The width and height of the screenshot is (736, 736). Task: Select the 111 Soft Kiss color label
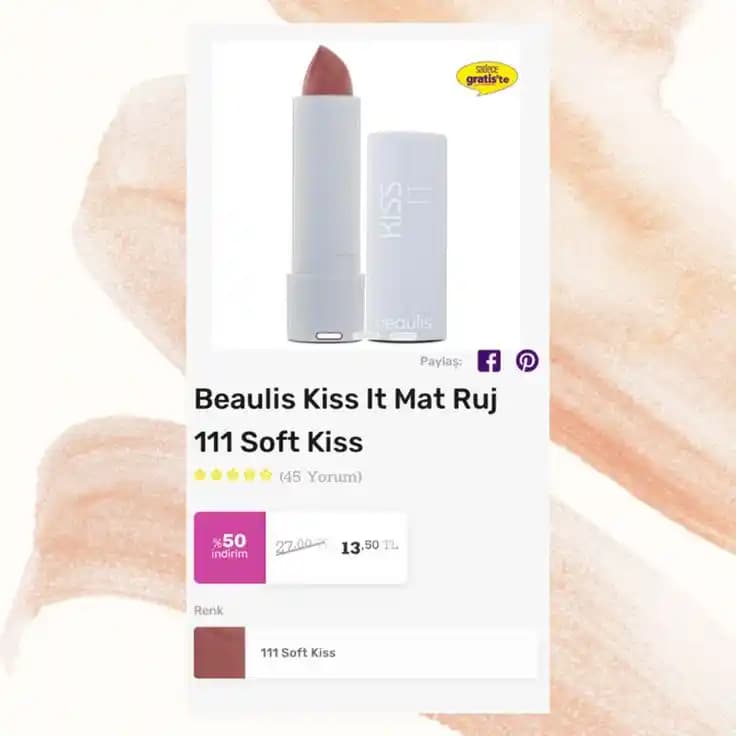click(x=298, y=652)
